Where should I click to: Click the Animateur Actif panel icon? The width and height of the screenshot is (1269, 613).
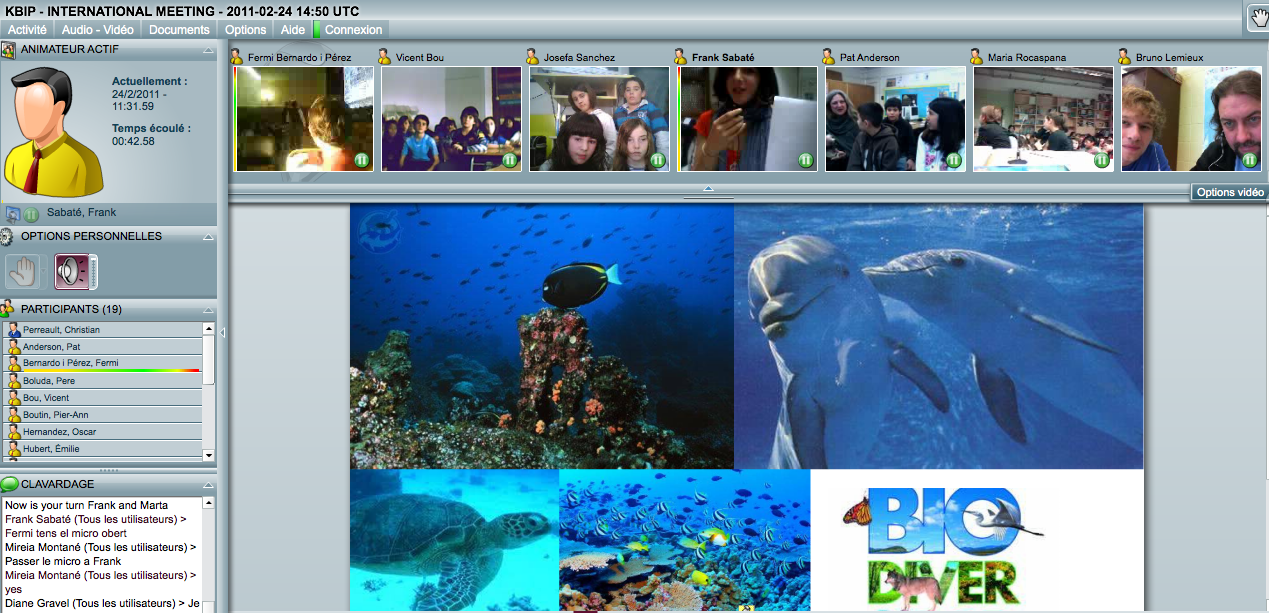[8, 49]
